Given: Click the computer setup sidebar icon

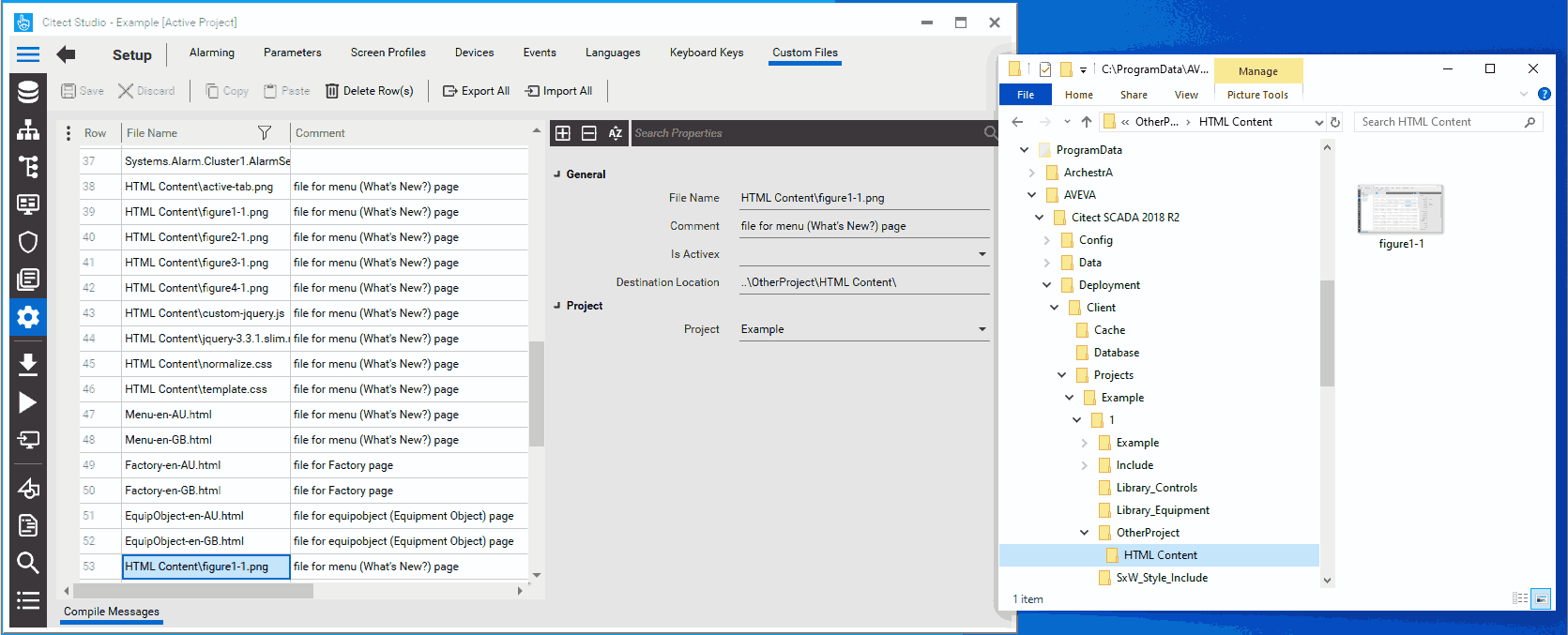Looking at the screenshot, I should 28,440.
